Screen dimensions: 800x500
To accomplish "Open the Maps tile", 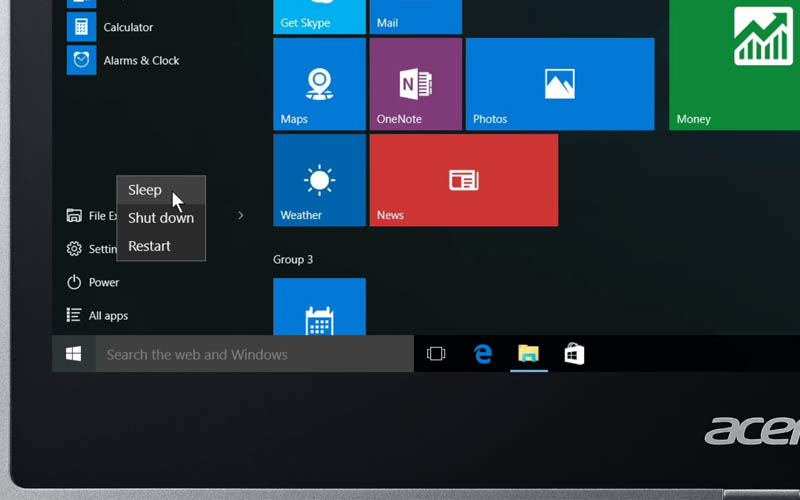I will (319, 84).
